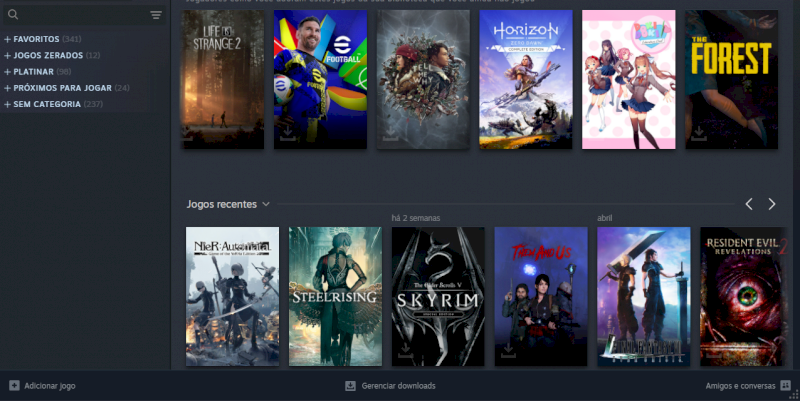
Task: Click download icon on Skyrim cover
Action: (406, 350)
